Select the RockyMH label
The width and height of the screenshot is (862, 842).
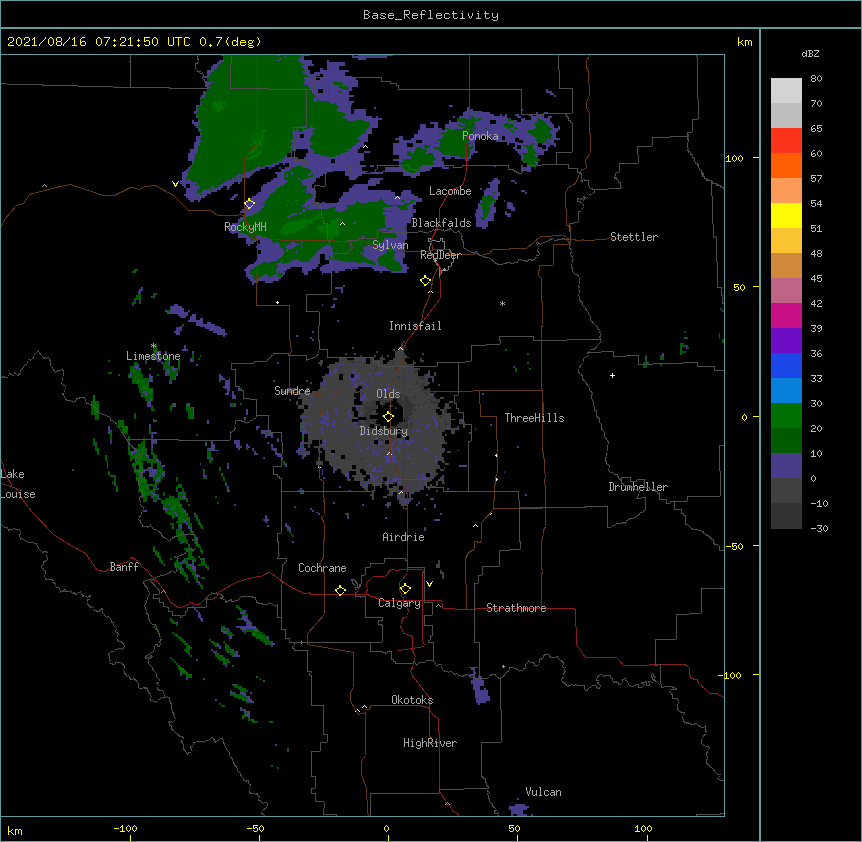click(x=245, y=227)
